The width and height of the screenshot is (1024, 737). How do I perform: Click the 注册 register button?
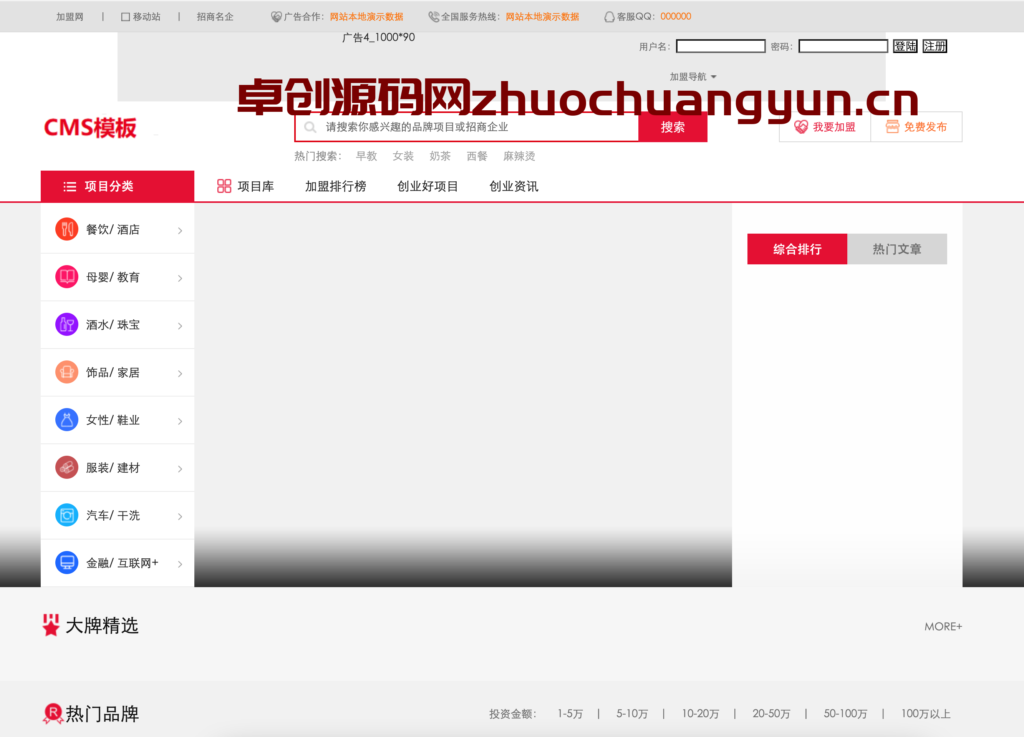pyautogui.click(x=935, y=46)
